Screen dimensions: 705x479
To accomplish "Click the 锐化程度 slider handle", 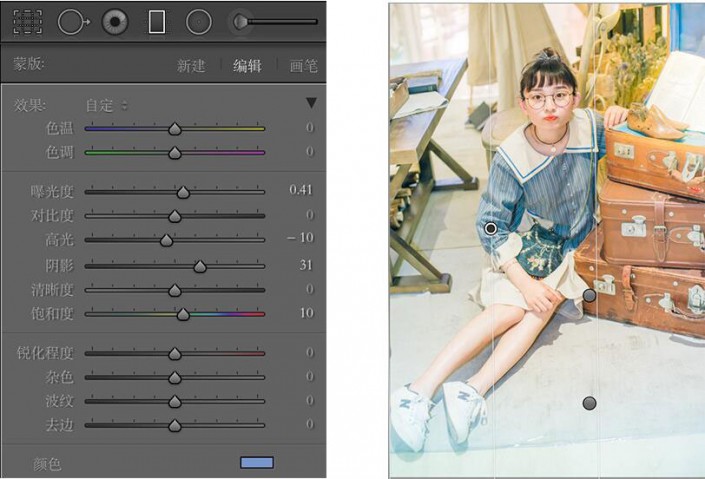I will 175,354.
